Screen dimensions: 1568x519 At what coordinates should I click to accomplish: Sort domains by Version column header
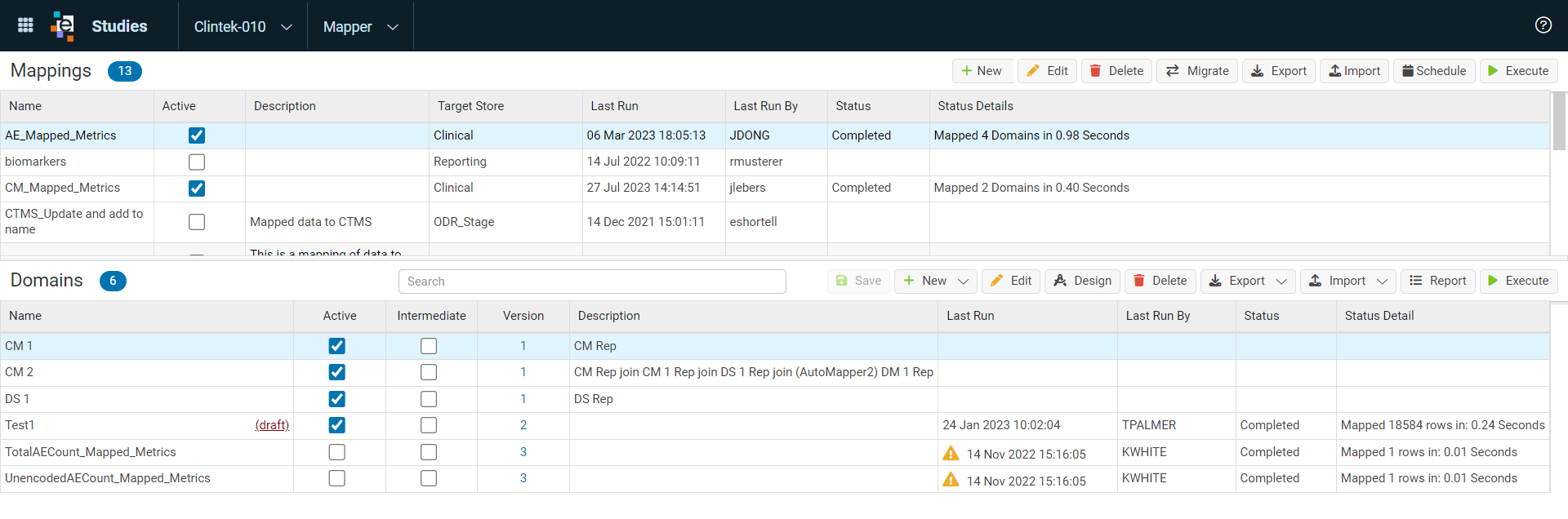point(523,316)
